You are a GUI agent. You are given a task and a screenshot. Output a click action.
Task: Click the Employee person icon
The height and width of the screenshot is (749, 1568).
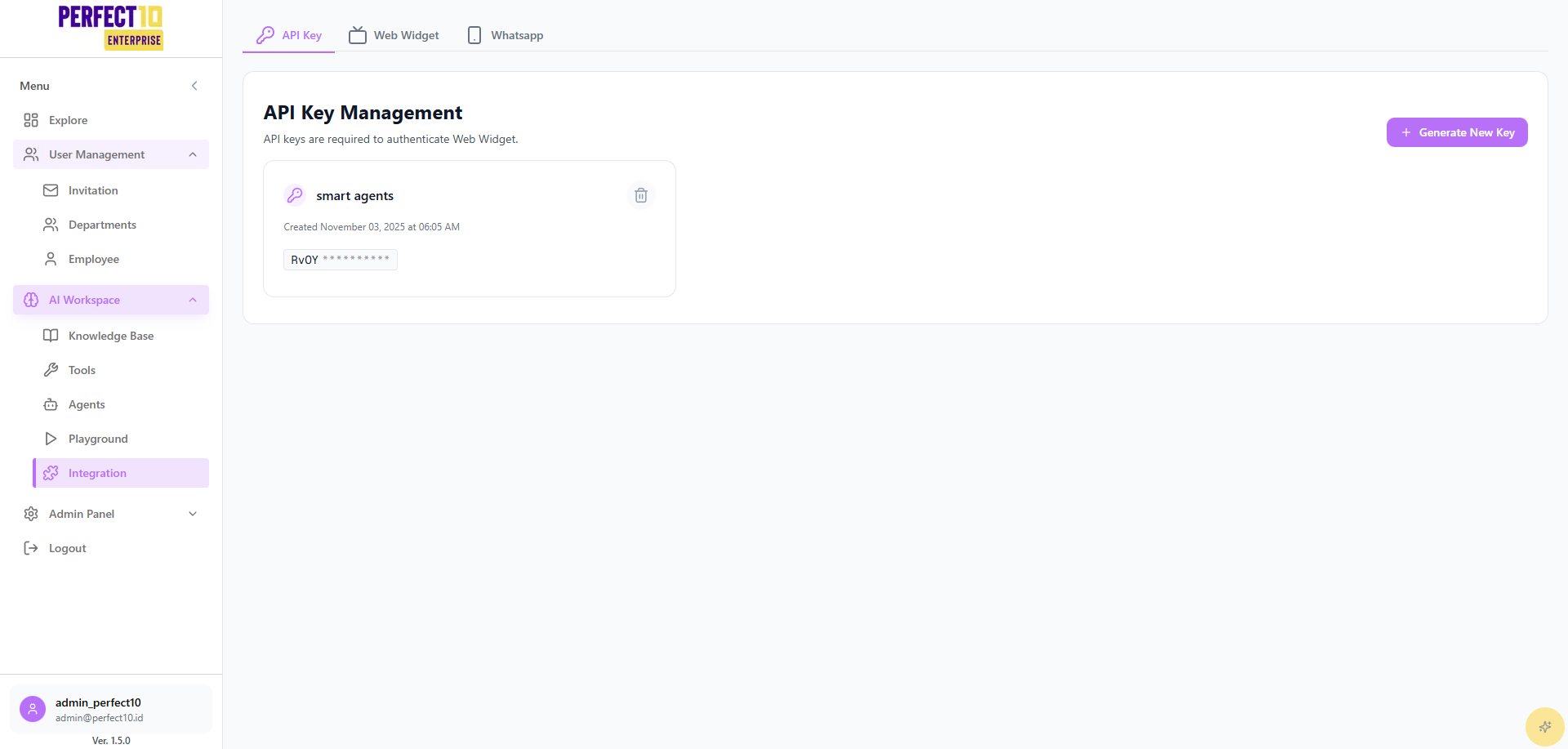[x=51, y=259]
